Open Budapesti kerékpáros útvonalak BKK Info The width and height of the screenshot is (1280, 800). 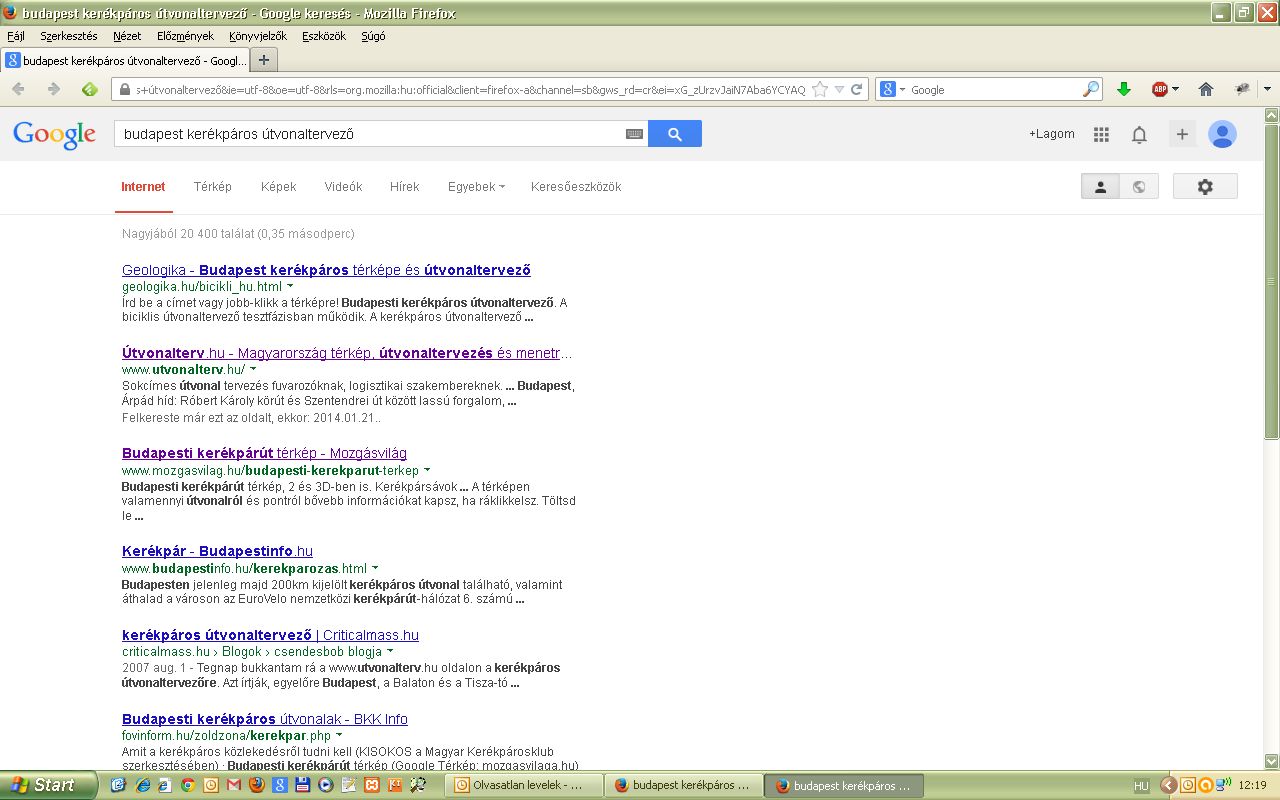(x=265, y=719)
